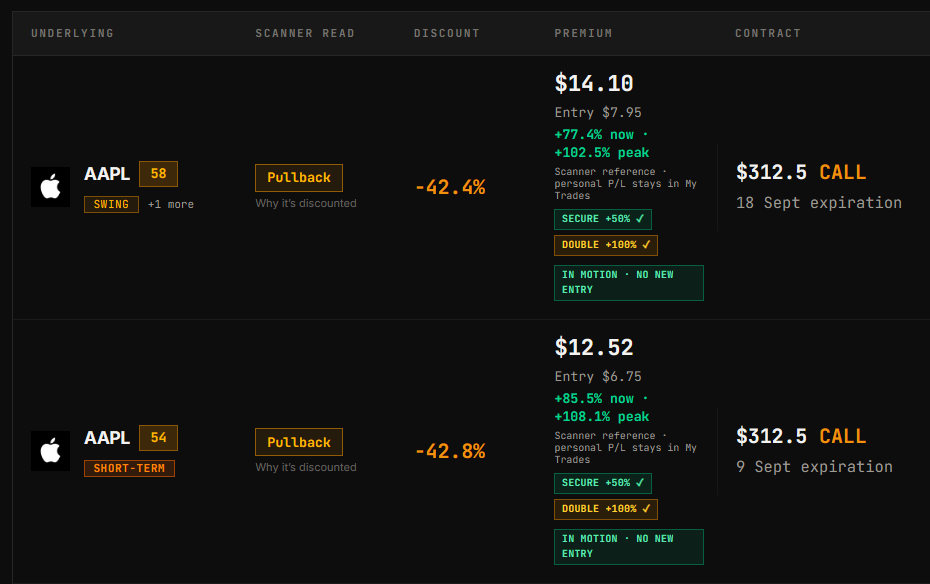Click the SCANNER READ column header

[305, 33]
